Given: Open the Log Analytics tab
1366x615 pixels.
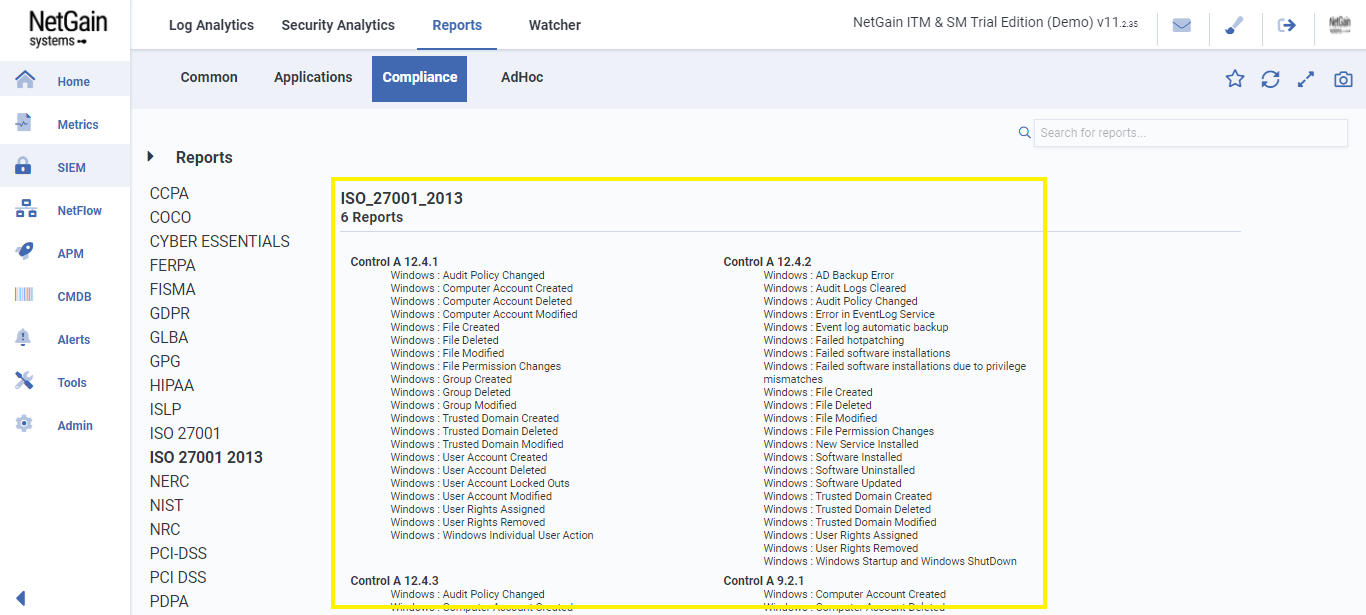Looking at the screenshot, I should point(211,25).
